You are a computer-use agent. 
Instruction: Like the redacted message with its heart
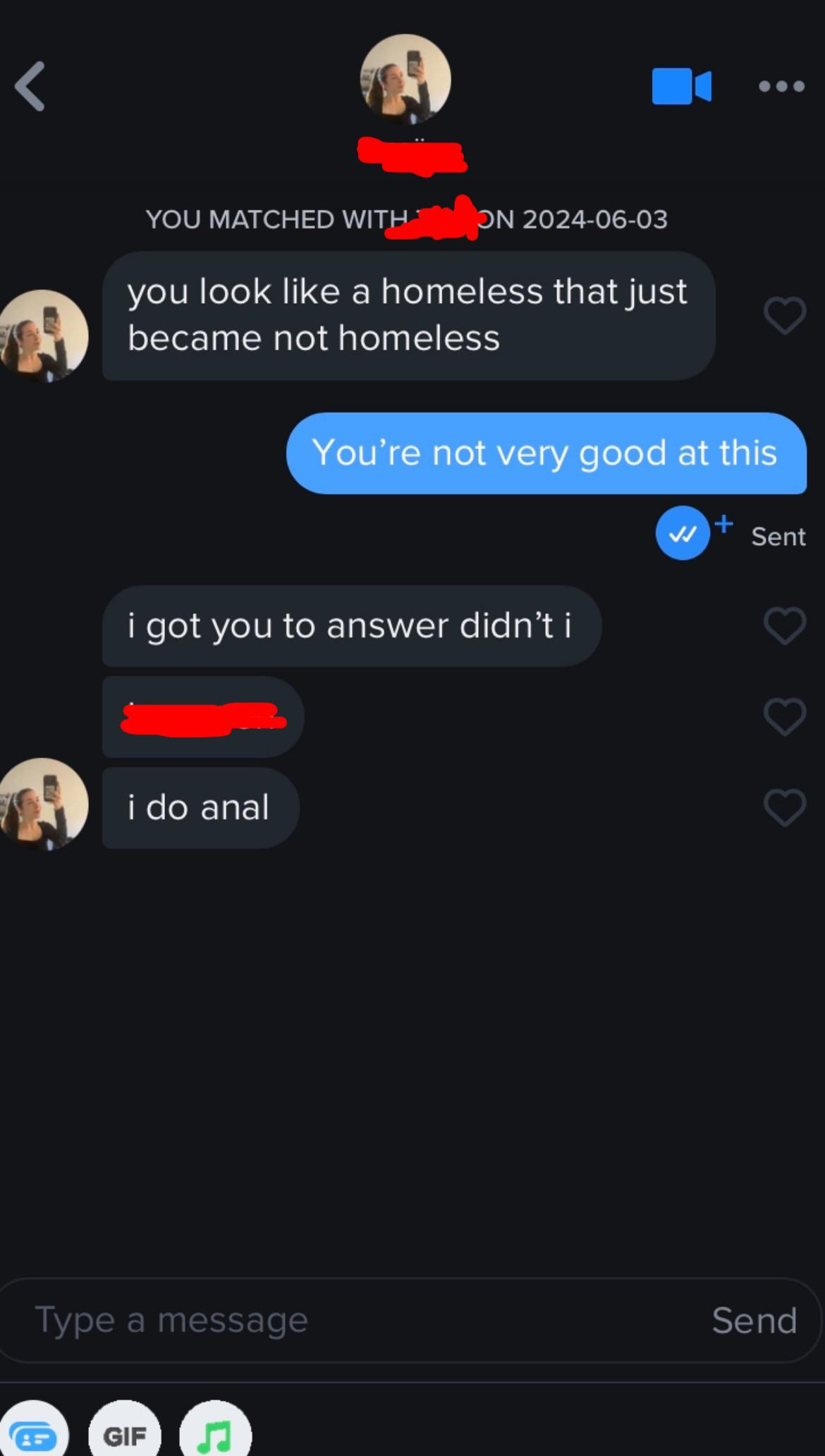tap(784, 716)
